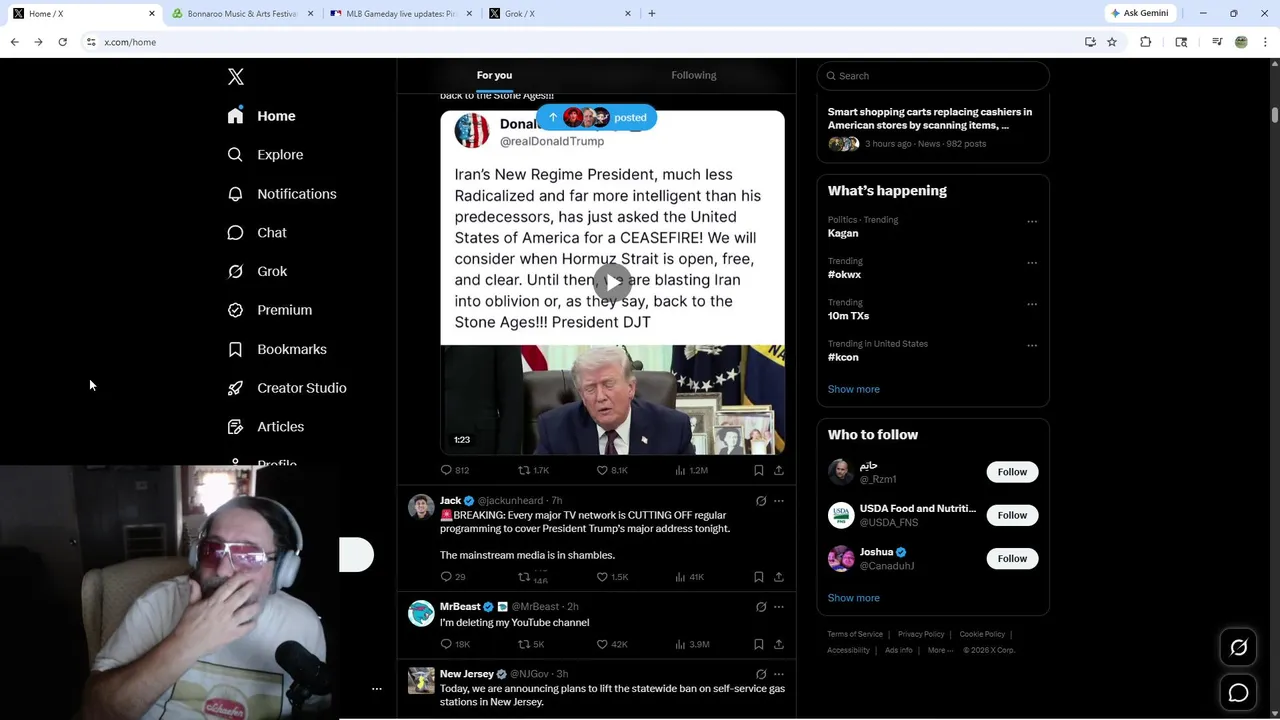Open the Terms of Service link

(x=855, y=634)
